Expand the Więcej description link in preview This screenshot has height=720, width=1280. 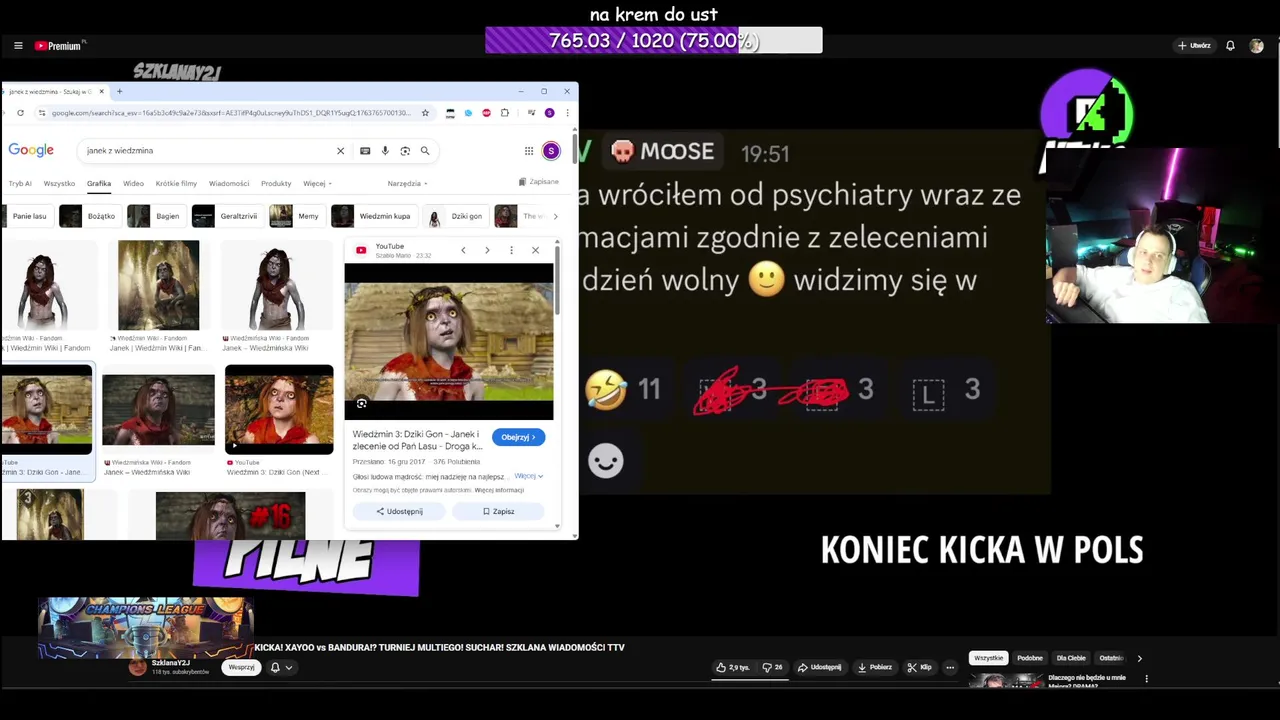[528, 476]
